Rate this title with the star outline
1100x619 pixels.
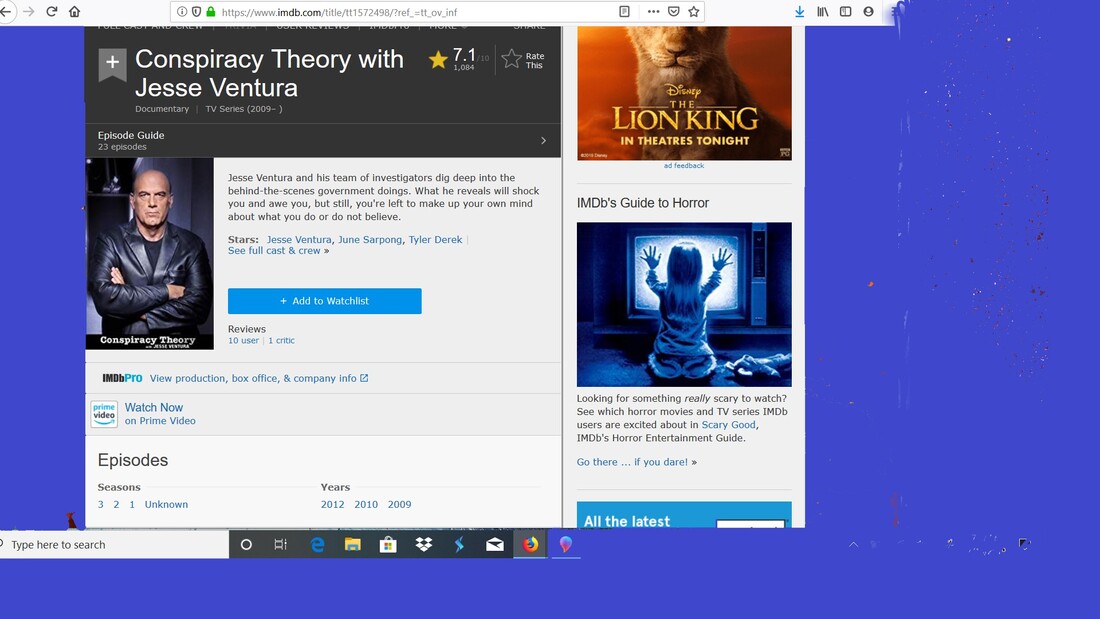click(511, 60)
